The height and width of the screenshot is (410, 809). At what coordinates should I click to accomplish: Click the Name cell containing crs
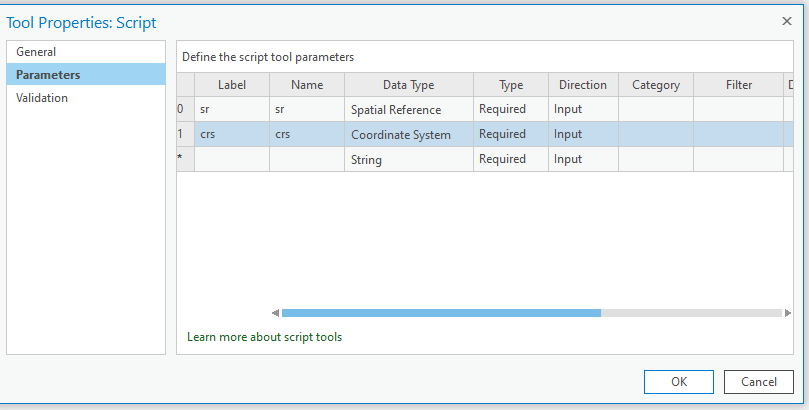point(306,134)
